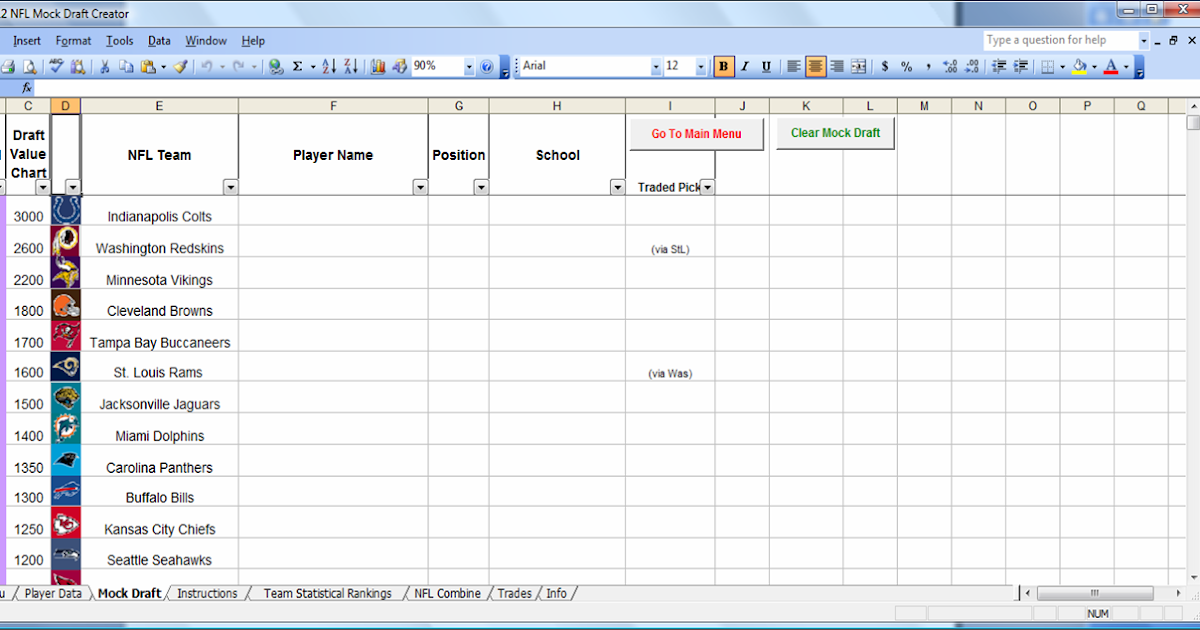Switch to Player Data sheet tab
Image resolution: width=1200 pixels, height=630 pixels.
pyautogui.click(x=53, y=593)
